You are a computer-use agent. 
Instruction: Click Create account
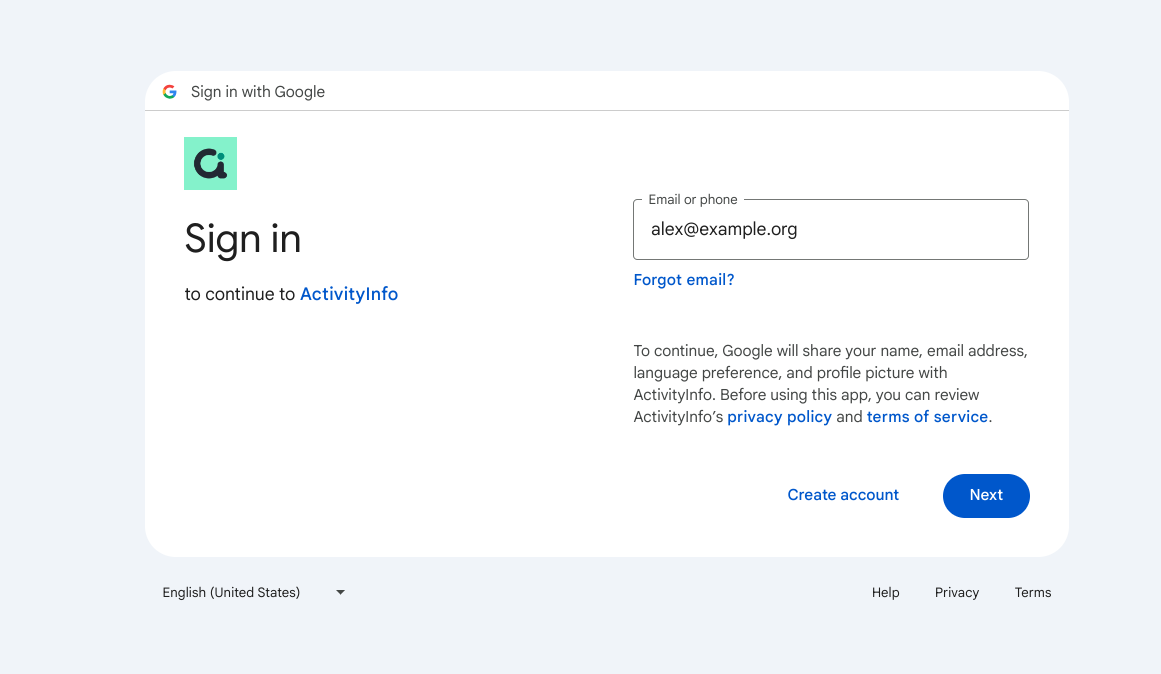843,496
